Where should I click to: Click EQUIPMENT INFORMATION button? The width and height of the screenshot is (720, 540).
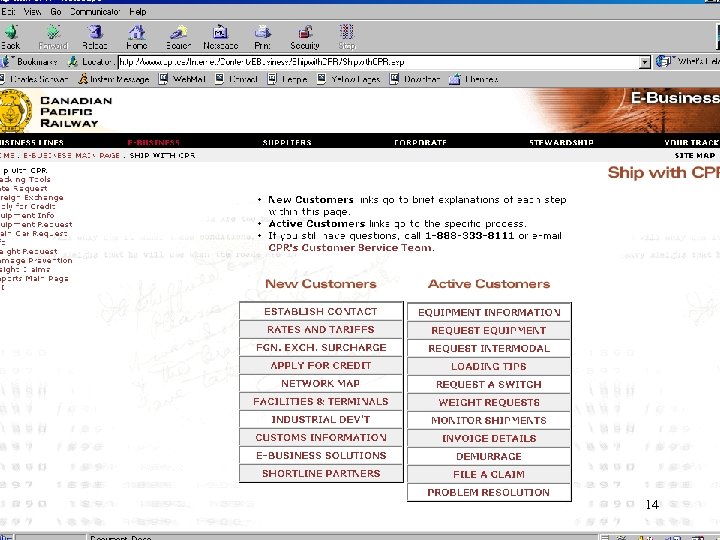489,312
